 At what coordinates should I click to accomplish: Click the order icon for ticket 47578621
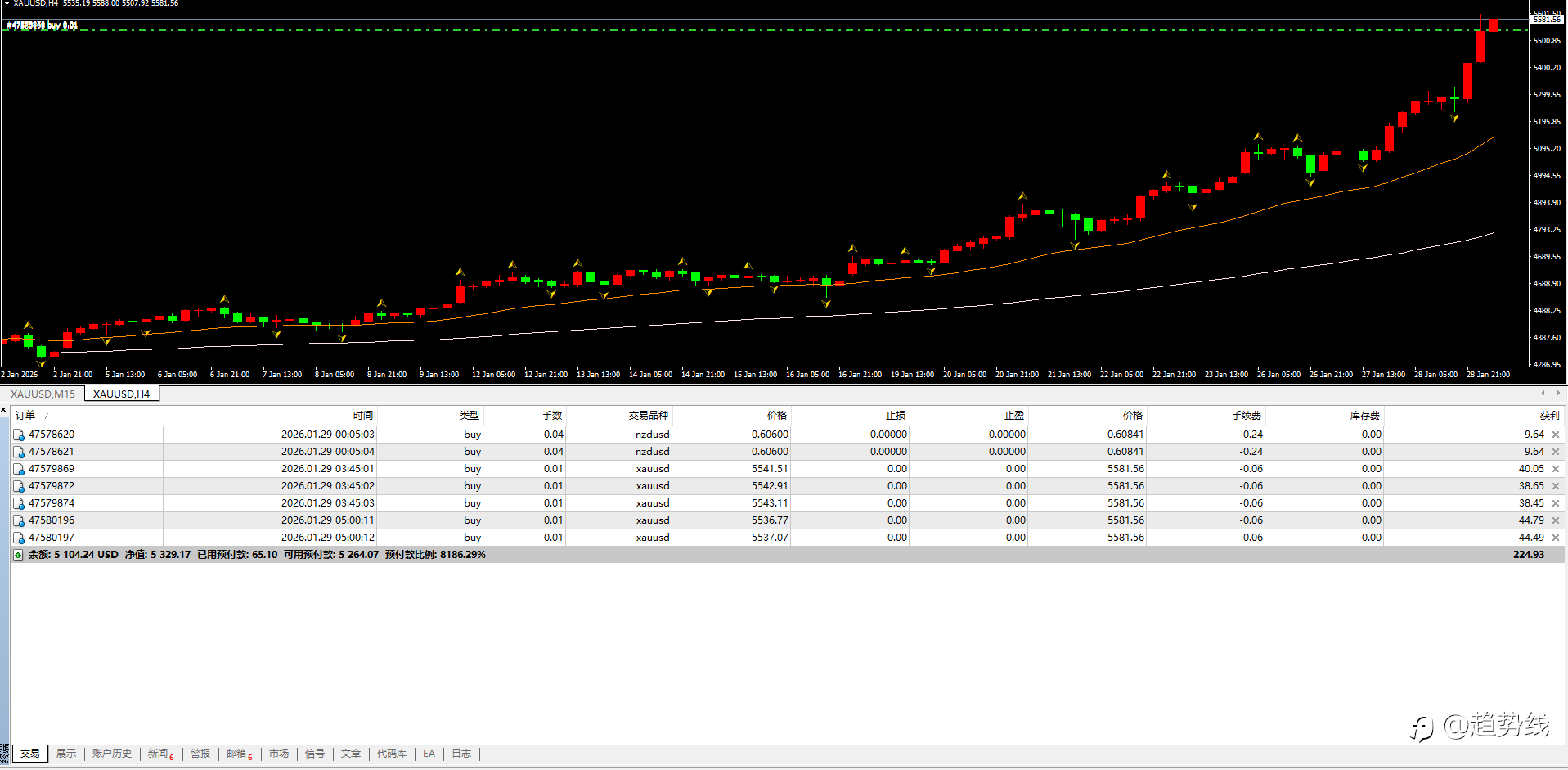click(x=19, y=452)
